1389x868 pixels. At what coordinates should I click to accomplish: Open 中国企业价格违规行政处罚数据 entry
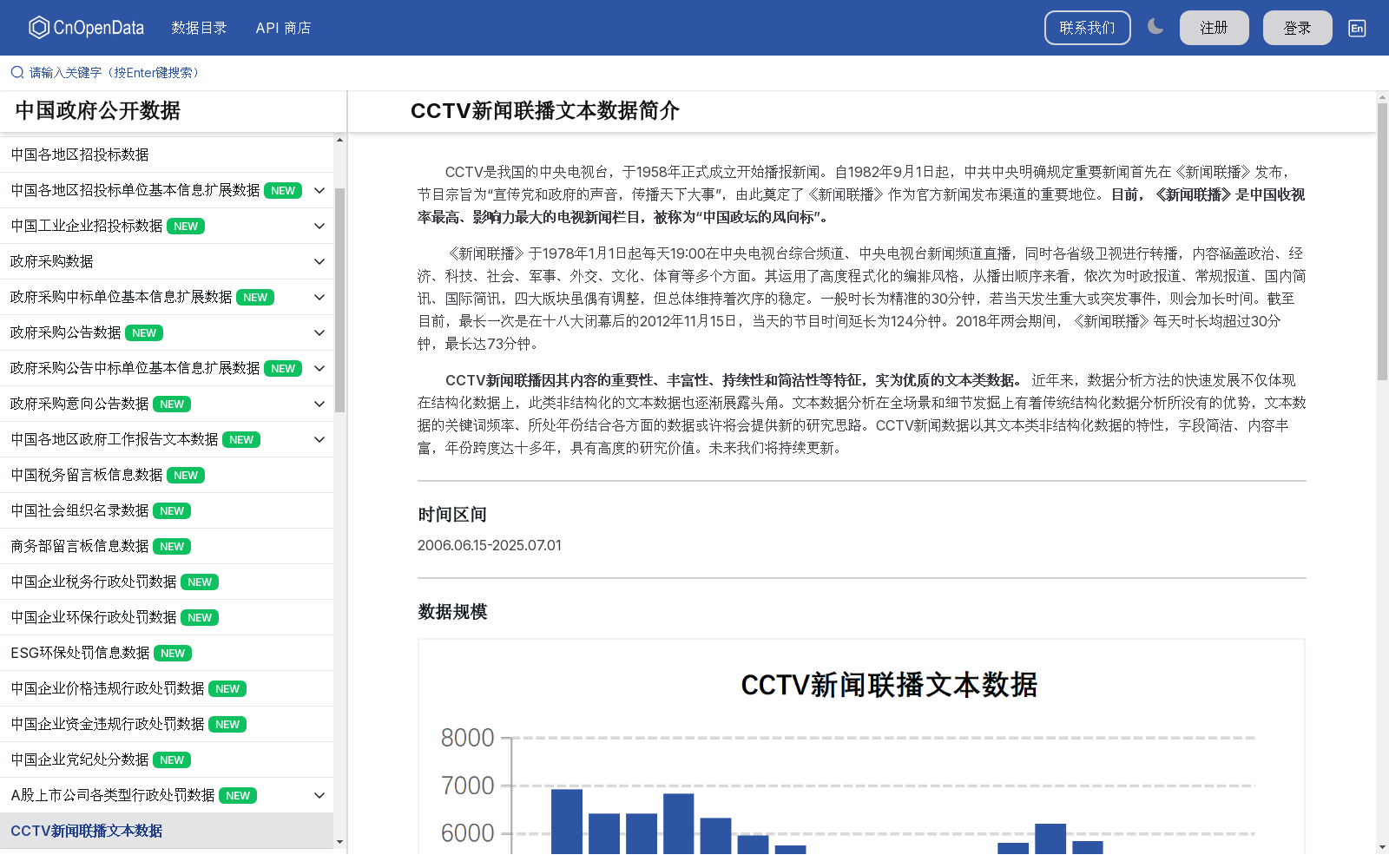[x=167, y=688]
